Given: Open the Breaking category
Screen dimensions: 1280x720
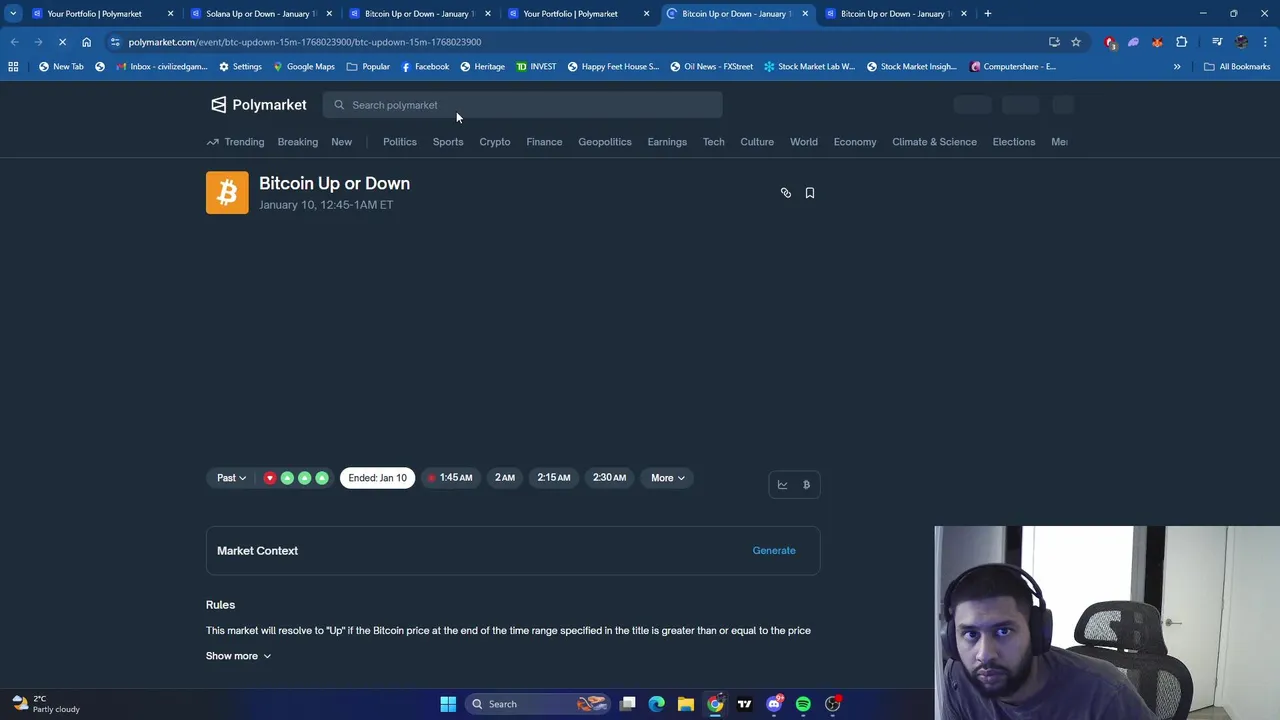Looking at the screenshot, I should (x=298, y=142).
